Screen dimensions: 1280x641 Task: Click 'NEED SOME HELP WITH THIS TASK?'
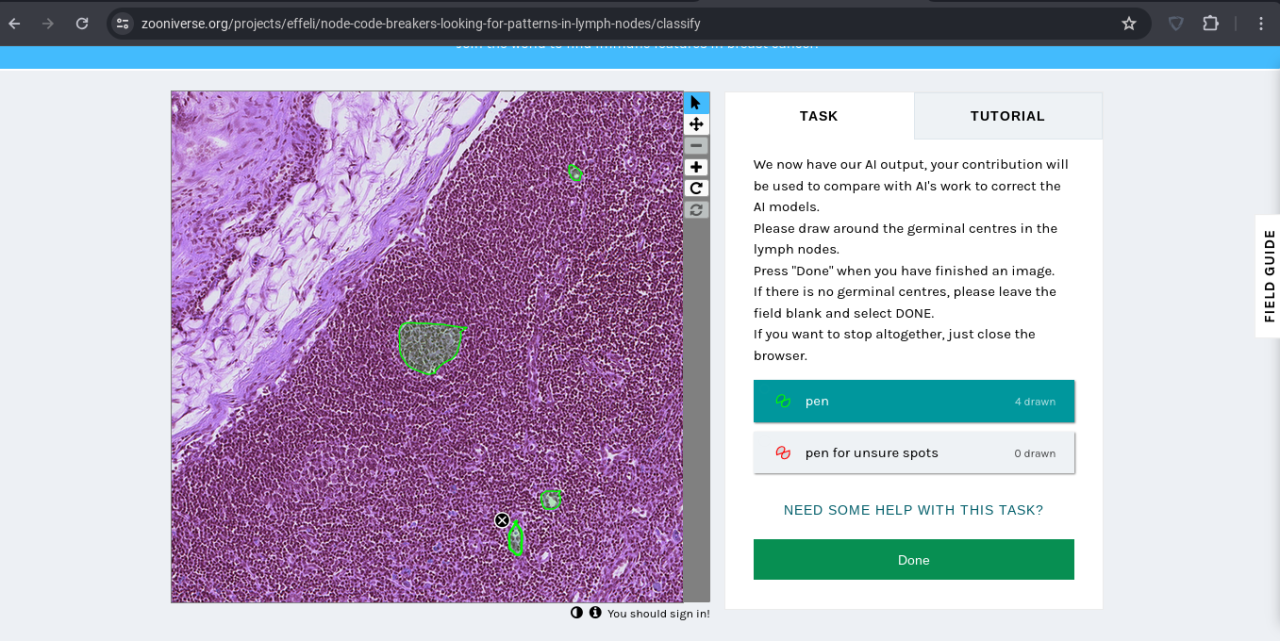click(x=913, y=510)
